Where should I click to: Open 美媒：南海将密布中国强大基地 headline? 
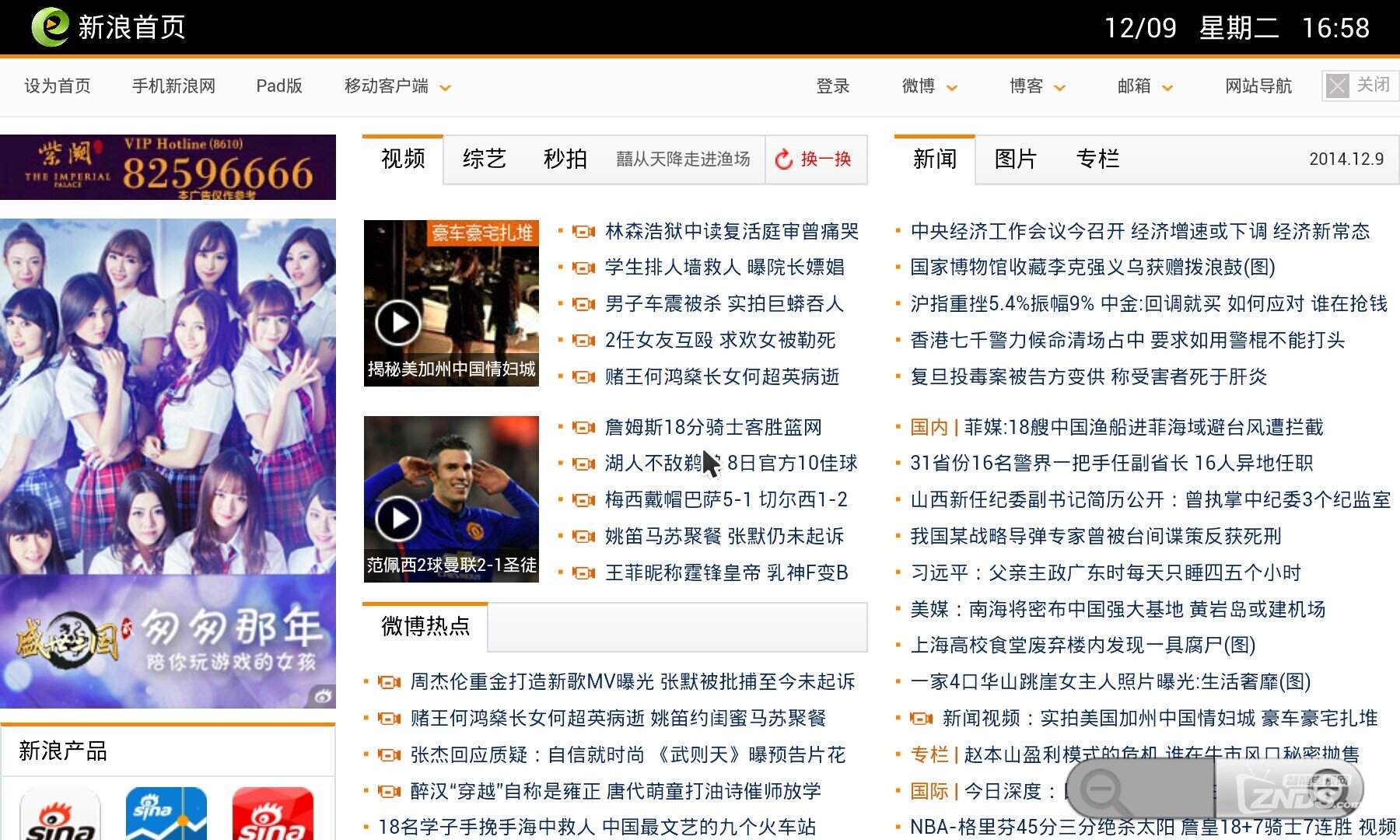[1118, 610]
